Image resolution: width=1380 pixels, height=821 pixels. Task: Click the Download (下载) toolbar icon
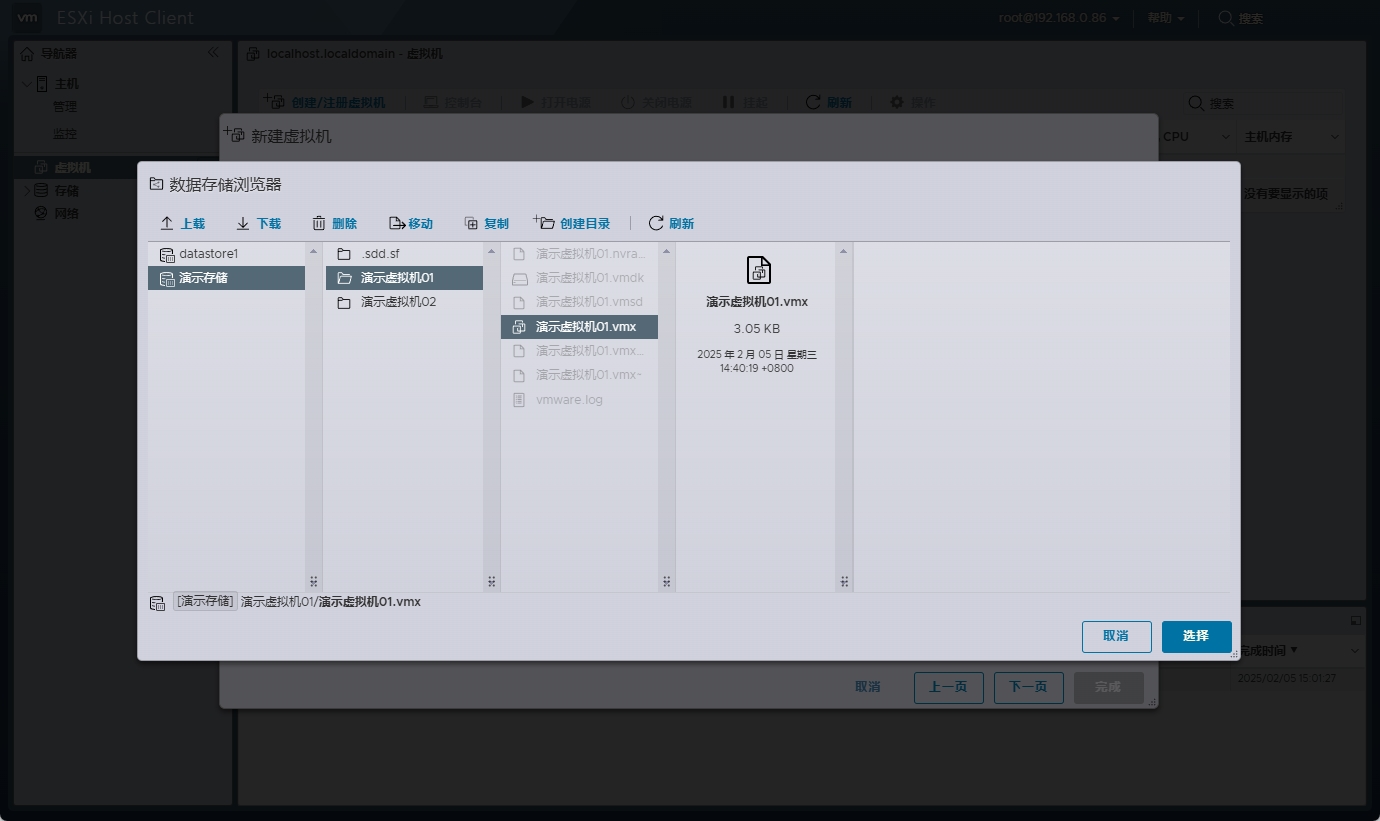tap(243, 224)
